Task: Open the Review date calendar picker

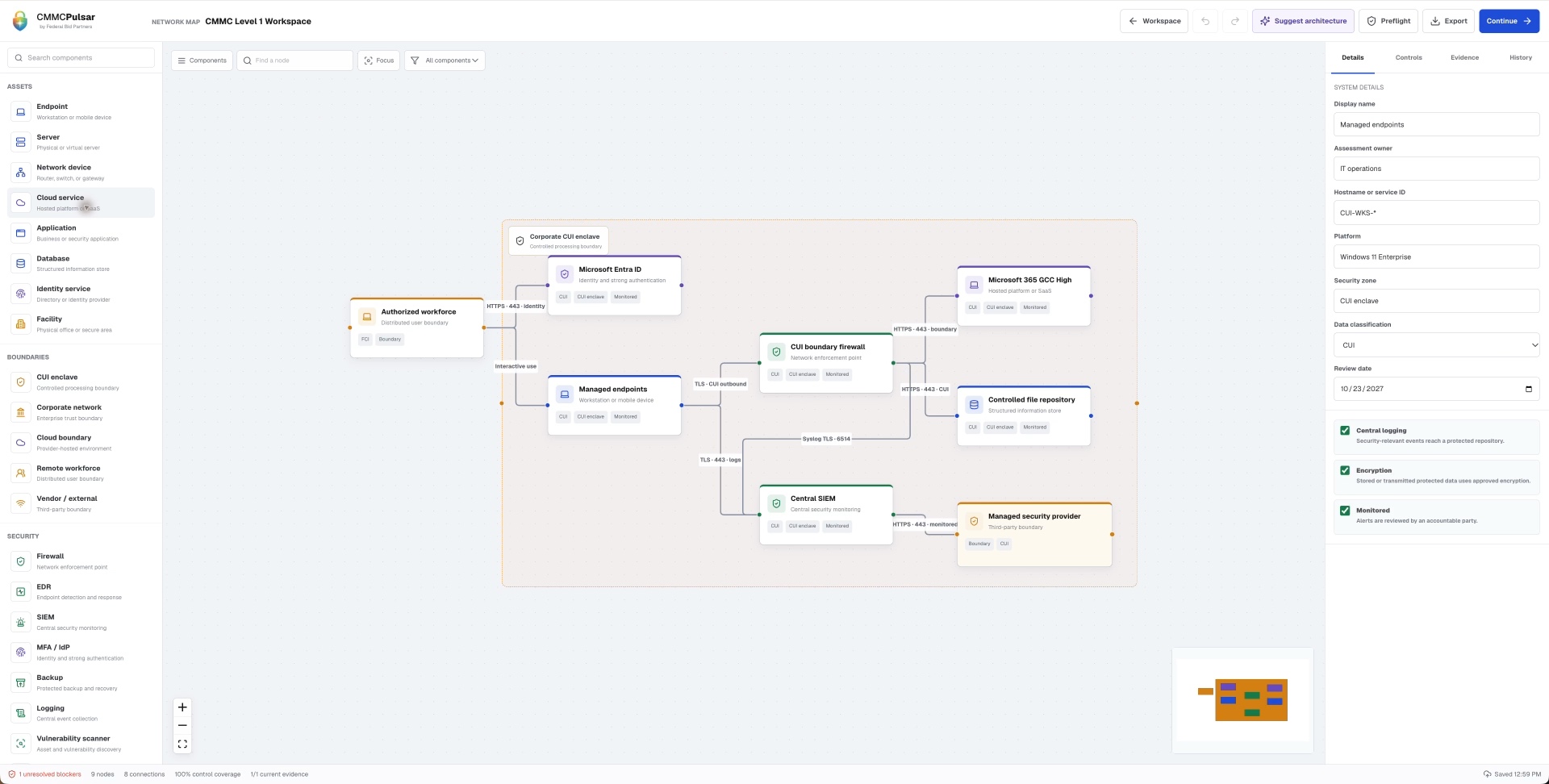Action: [1528, 389]
